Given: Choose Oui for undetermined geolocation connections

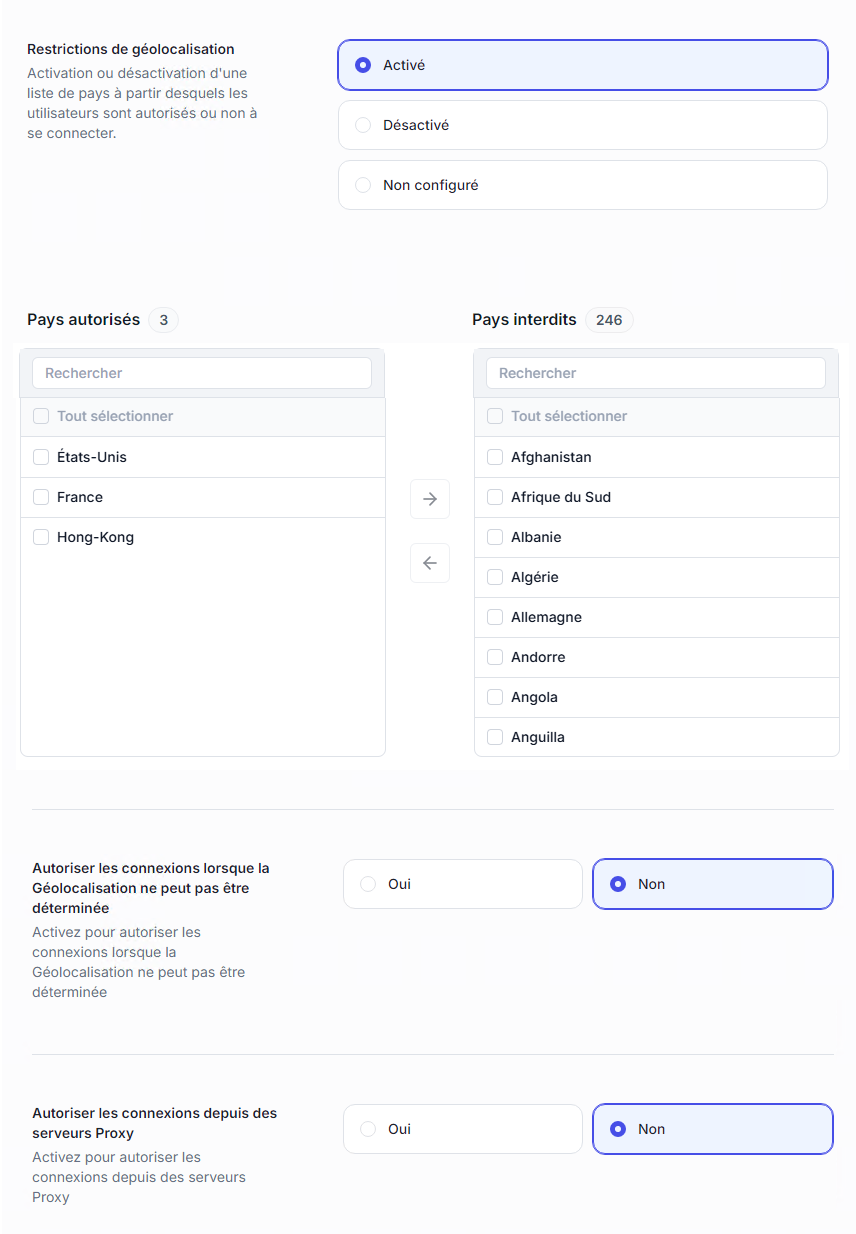Looking at the screenshot, I should [368, 884].
